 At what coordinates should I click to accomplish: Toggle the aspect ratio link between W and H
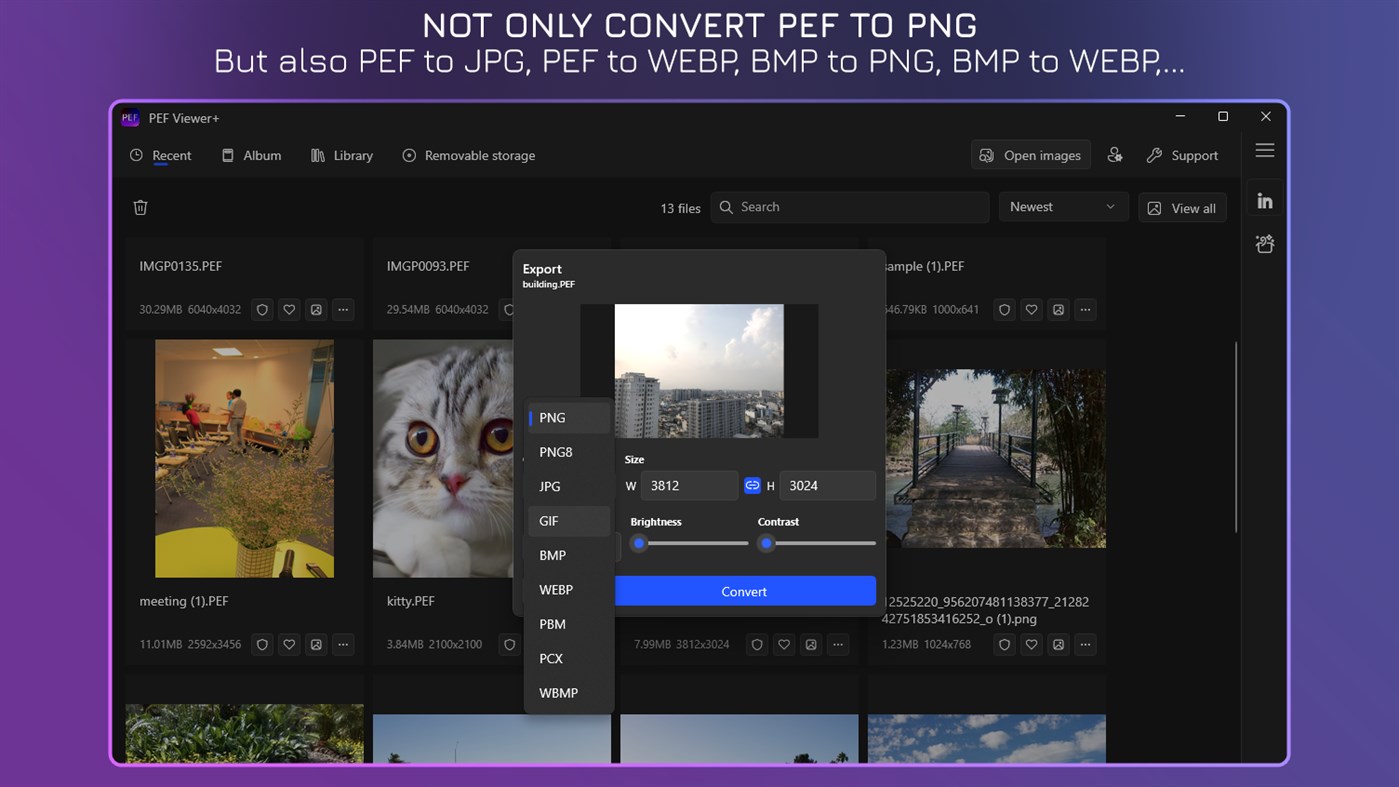click(752, 485)
